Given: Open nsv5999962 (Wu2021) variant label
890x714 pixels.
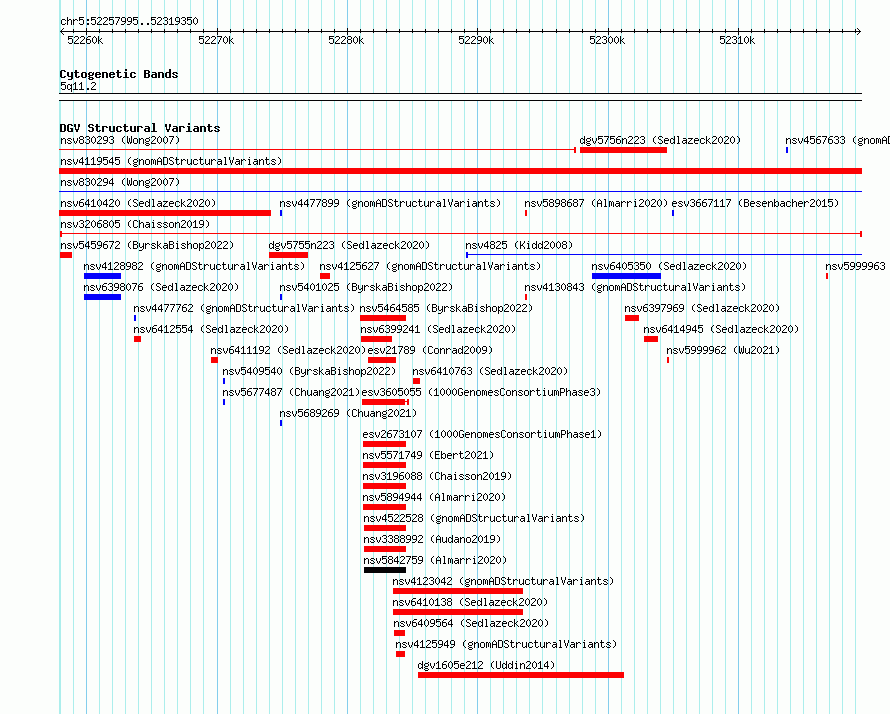Looking at the screenshot, I should (723, 350).
